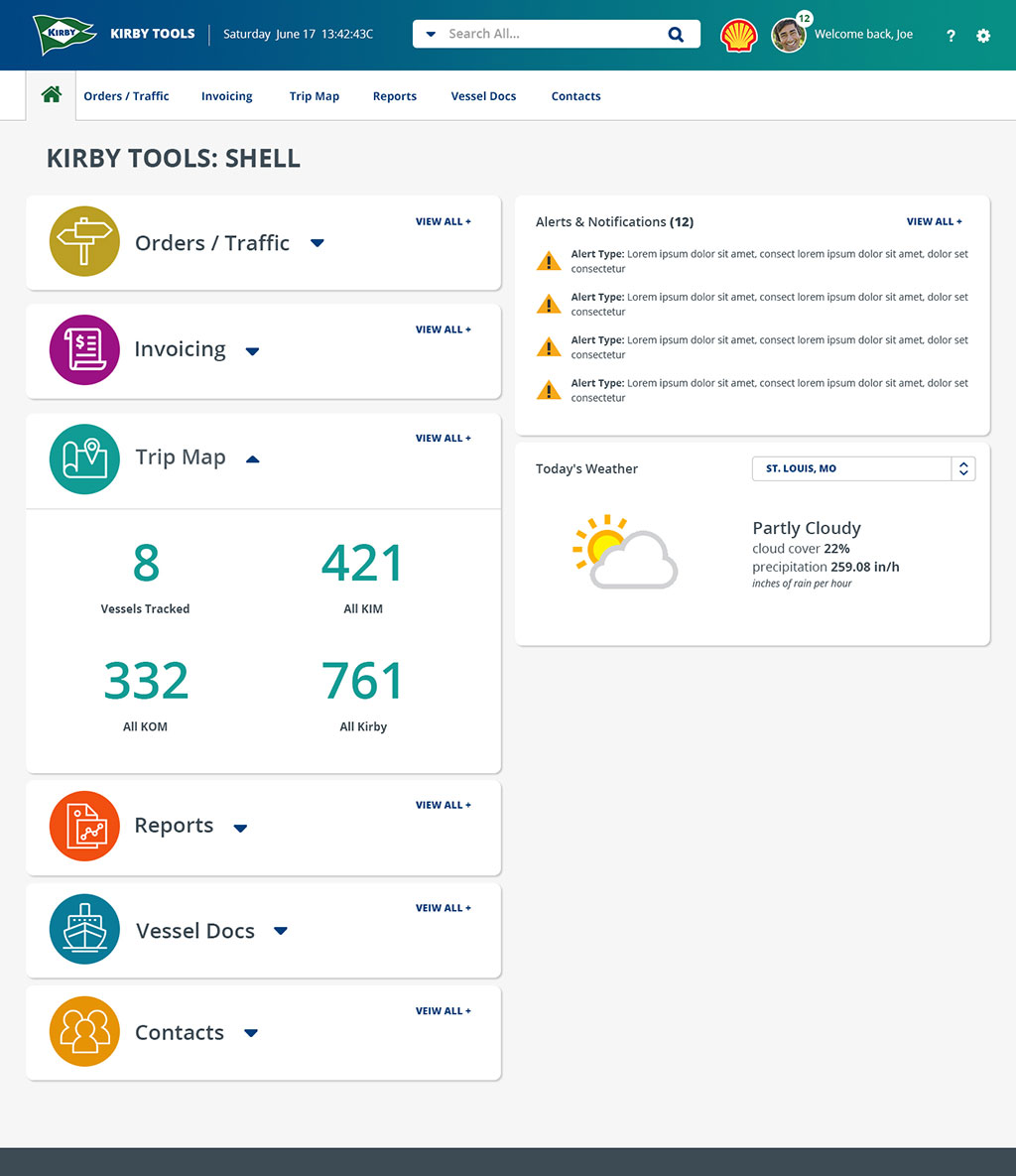Open help question mark icon
The width and height of the screenshot is (1016, 1176).
[951, 36]
